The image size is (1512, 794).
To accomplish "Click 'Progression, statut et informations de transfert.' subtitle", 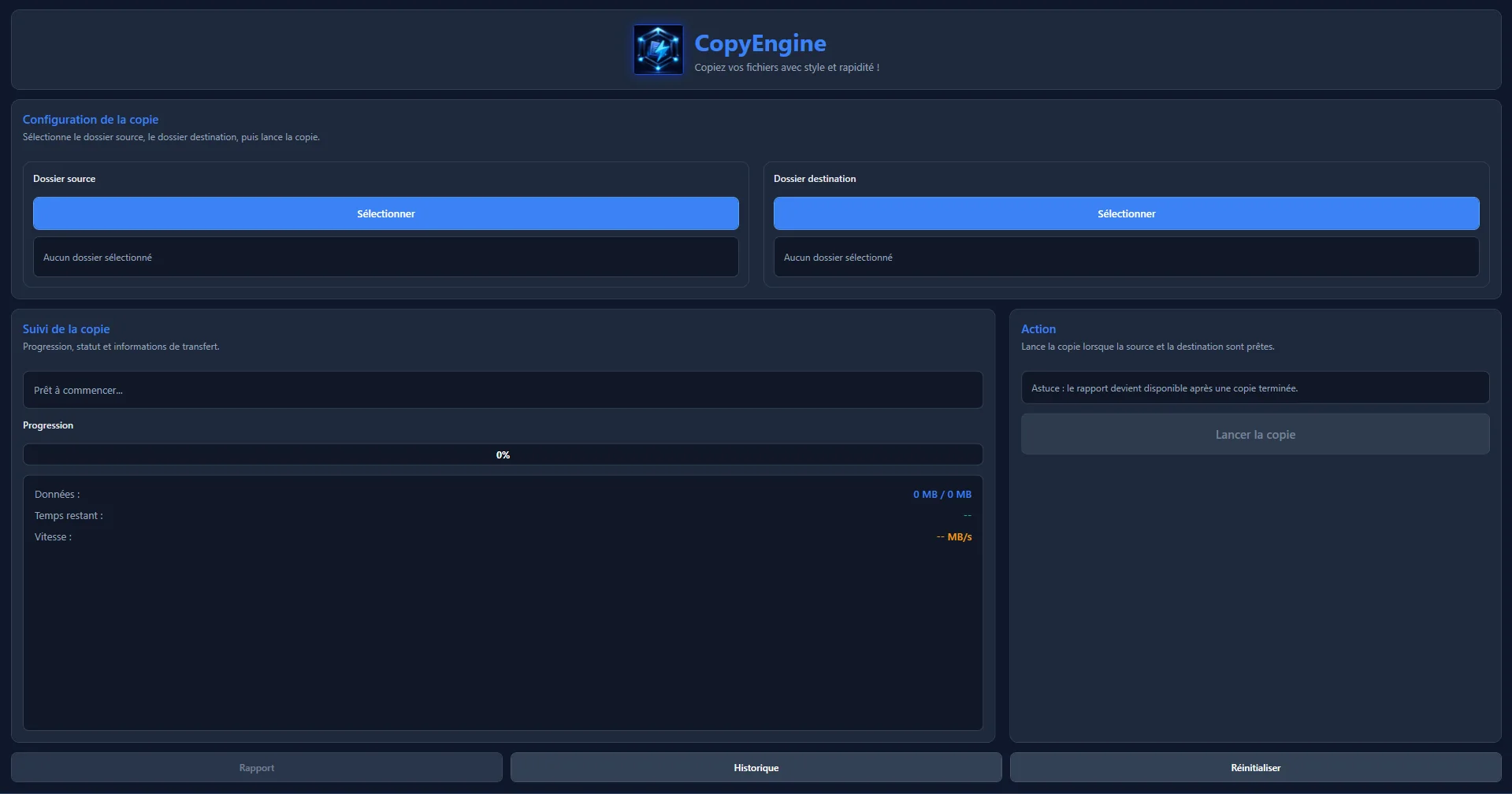I will pos(121,347).
